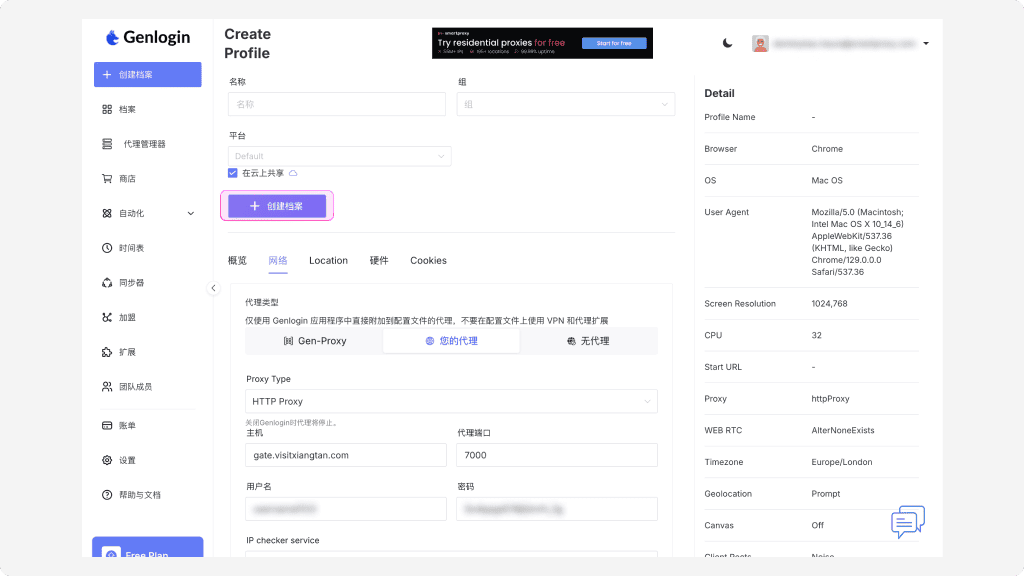Switch to the Cookies tab
The width and height of the screenshot is (1024, 576).
point(428,261)
